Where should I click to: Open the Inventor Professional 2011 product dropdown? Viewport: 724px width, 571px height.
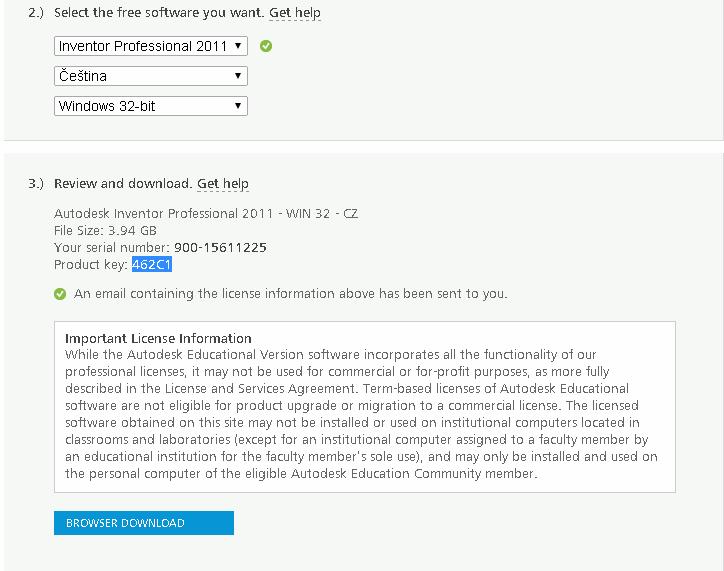click(150, 46)
